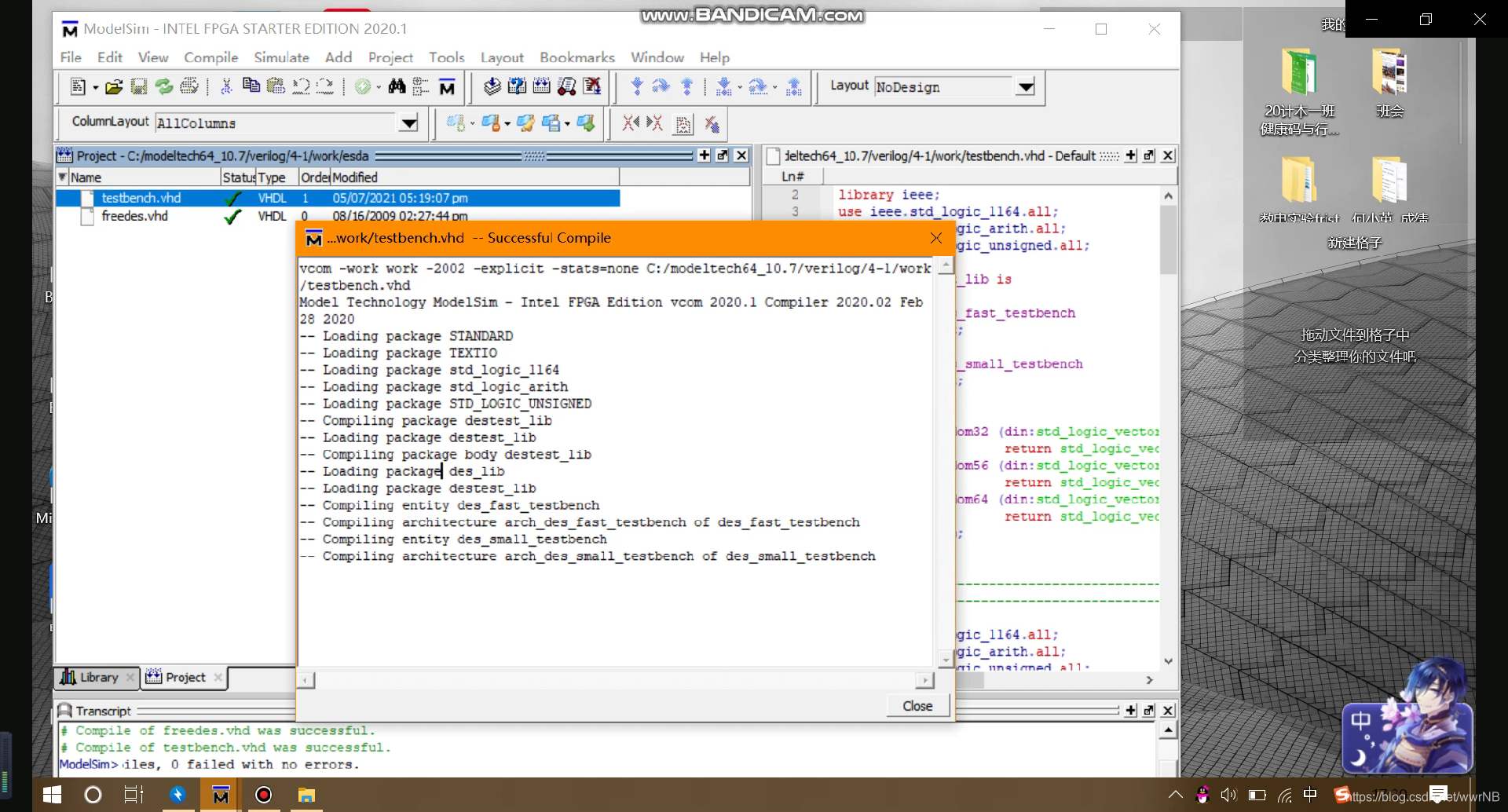Click the Break simulation red X icon
Viewport: 1508px width, 812px height.
[x=592, y=86]
